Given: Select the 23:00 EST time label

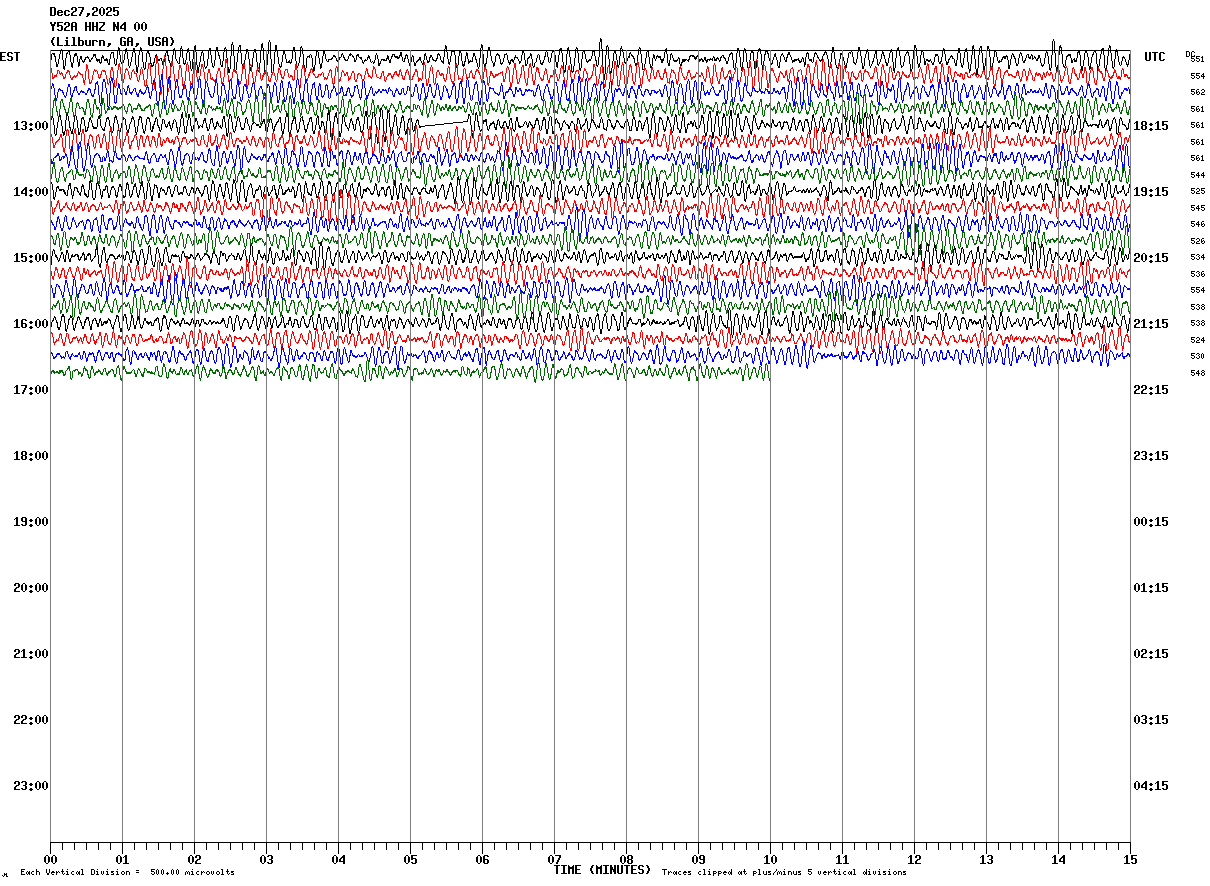Looking at the screenshot, I should click(x=31, y=786).
